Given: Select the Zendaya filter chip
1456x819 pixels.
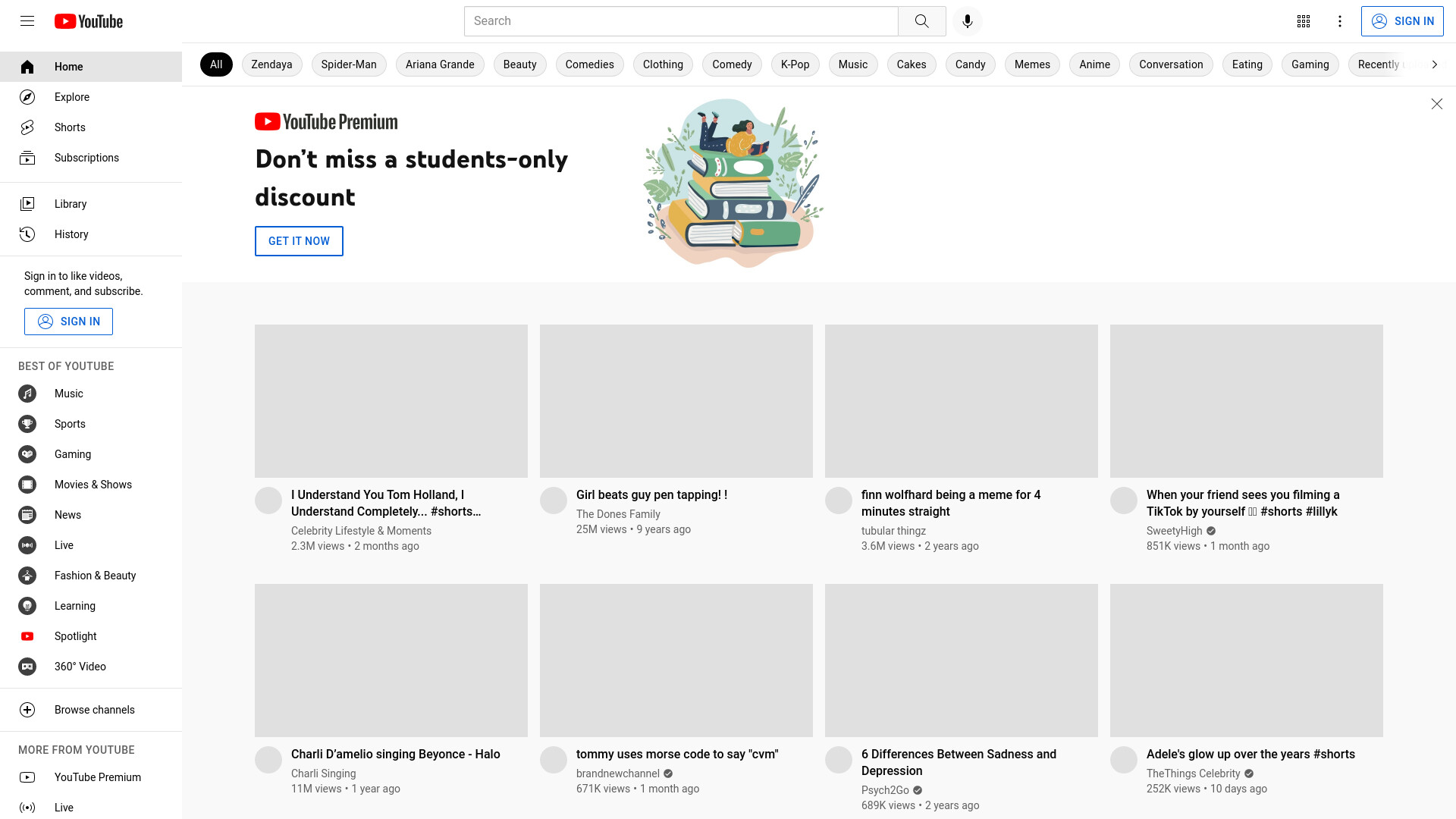Looking at the screenshot, I should (271, 64).
